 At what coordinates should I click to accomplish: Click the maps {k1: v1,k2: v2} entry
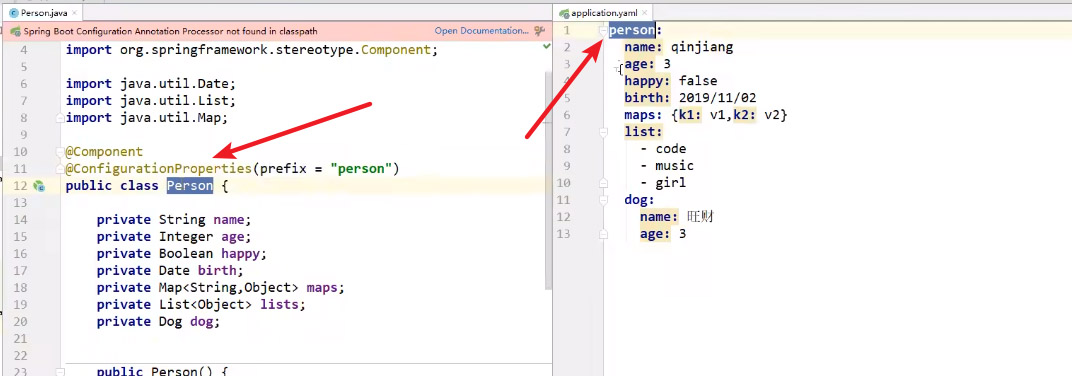(x=706, y=115)
